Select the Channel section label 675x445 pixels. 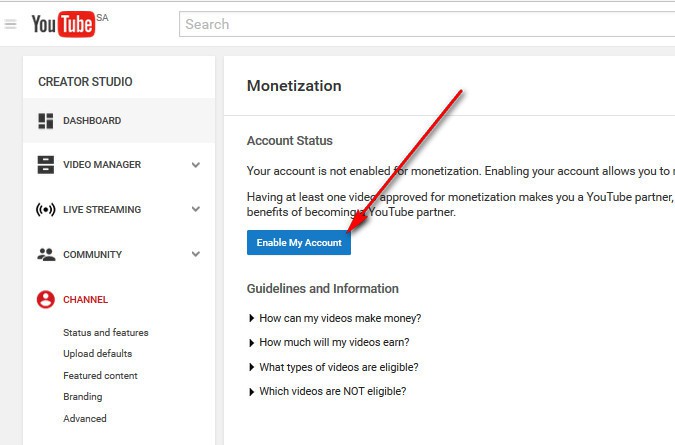(x=86, y=300)
